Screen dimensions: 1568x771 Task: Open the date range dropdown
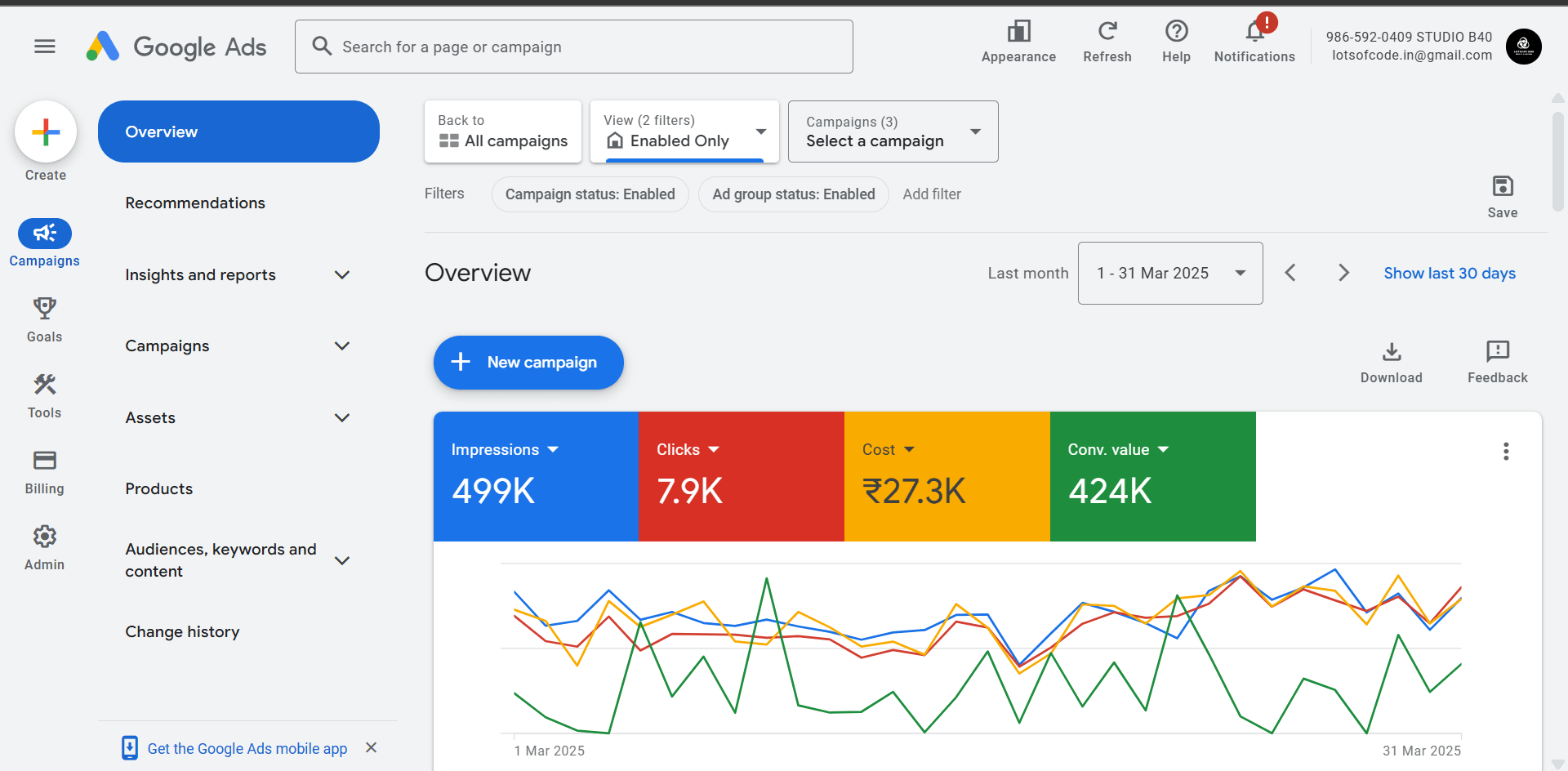point(1169,274)
